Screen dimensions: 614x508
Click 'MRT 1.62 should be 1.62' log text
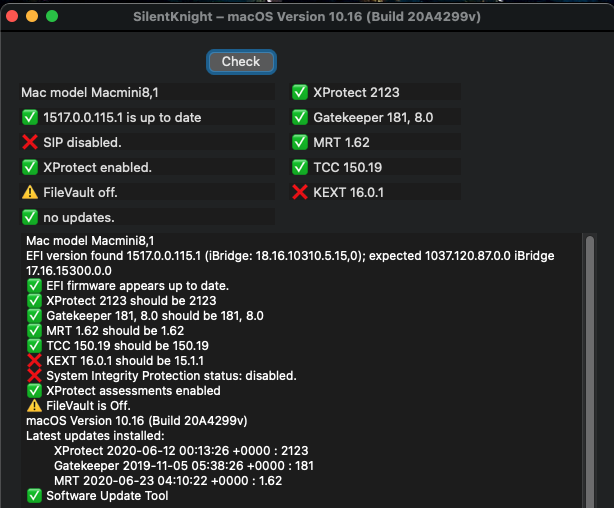pyautogui.click(x=115, y=331)
